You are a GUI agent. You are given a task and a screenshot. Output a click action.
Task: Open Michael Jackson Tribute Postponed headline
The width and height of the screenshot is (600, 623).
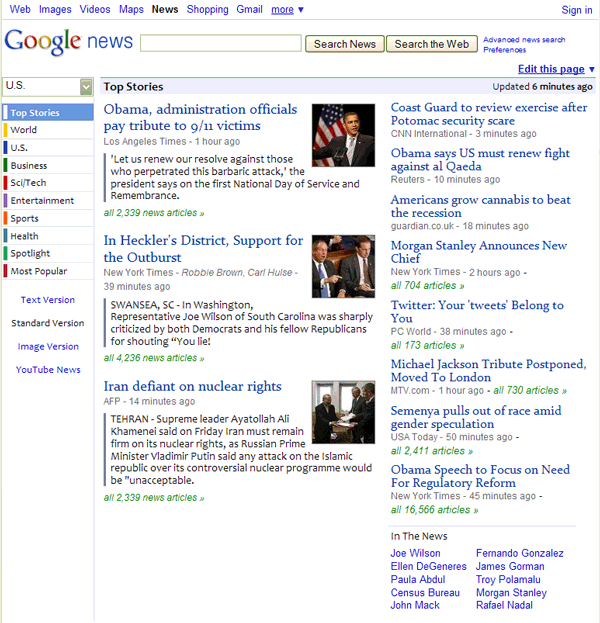[x=488, y=371]
